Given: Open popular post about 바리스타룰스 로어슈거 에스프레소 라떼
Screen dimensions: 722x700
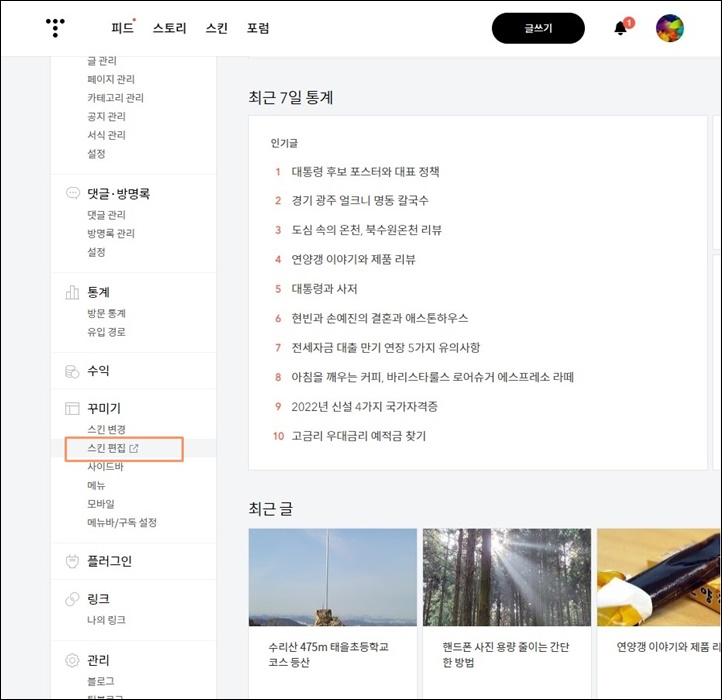Looking at the screenshot, I should pyautogui.click(x=432, y=377).
